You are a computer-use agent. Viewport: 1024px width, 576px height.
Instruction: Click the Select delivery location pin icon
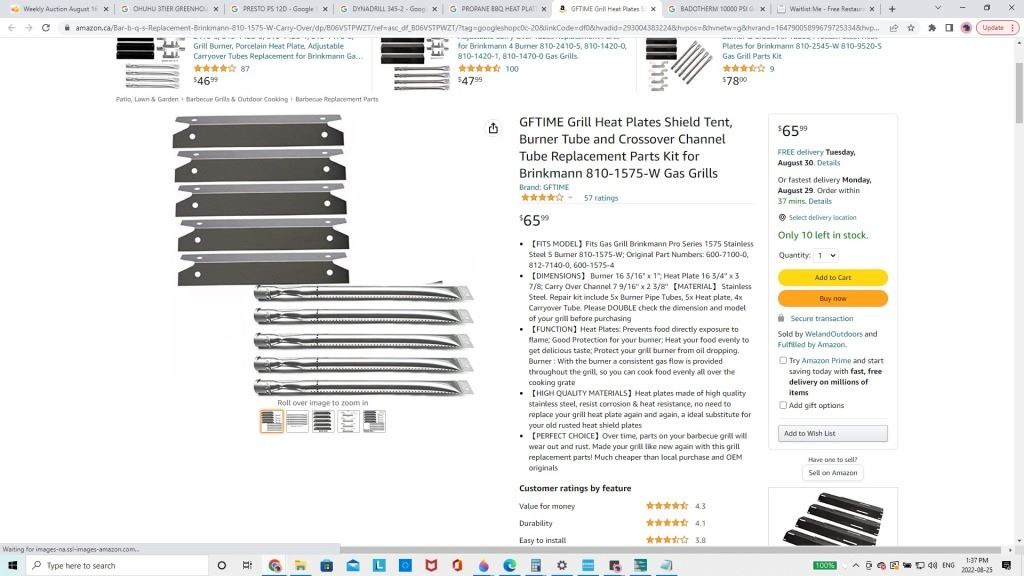tap(782, 217)
